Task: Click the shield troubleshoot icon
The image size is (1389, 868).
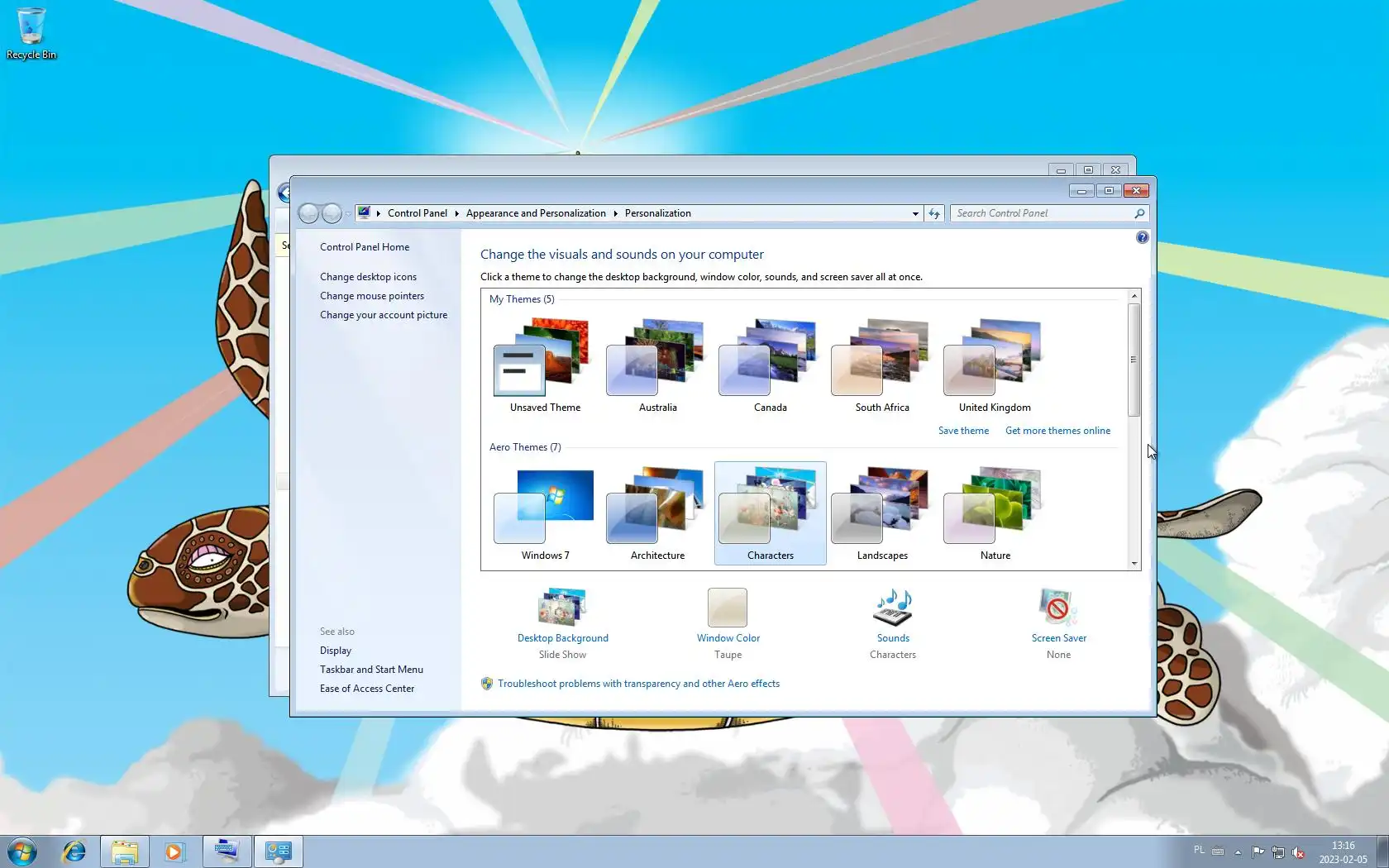Action: pos(487,684)
